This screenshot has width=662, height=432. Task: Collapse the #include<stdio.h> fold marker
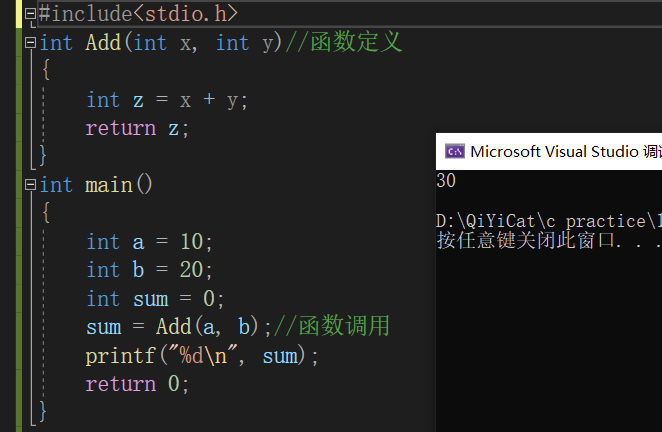tap(30, 14)
